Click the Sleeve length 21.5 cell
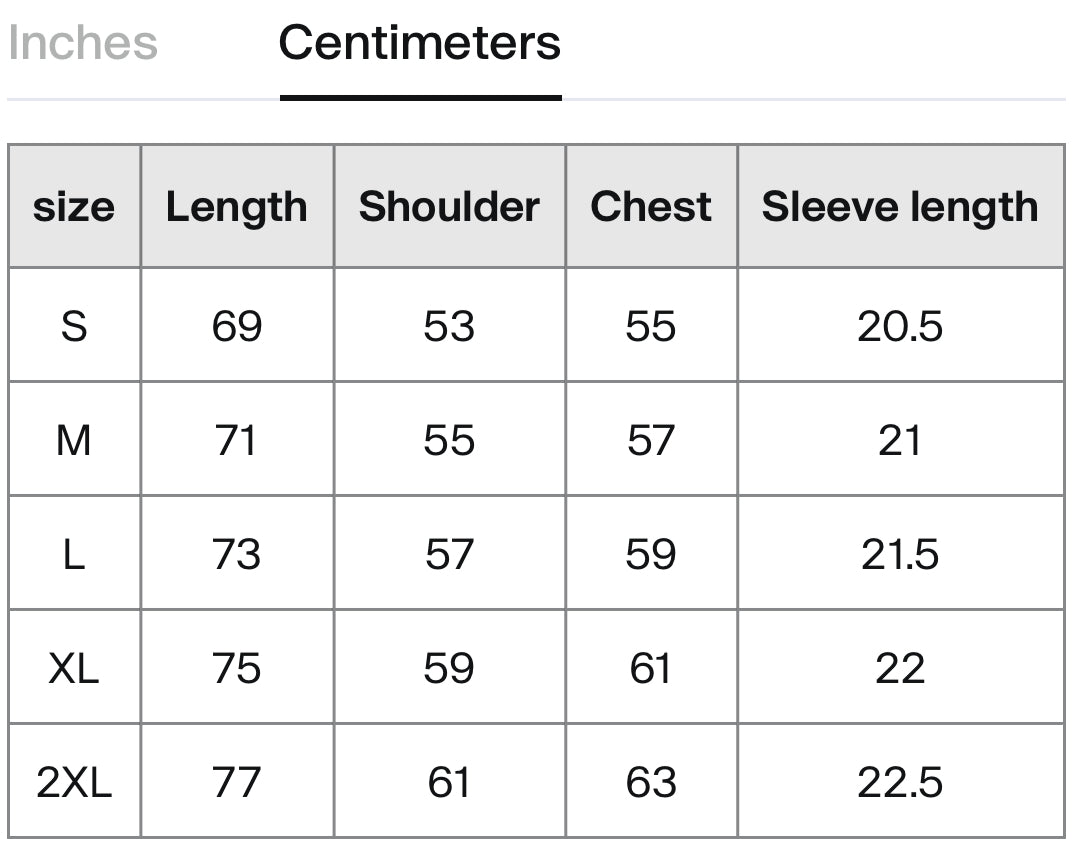The width and height of the screenshot is (1078, 849). click(900, 554)
